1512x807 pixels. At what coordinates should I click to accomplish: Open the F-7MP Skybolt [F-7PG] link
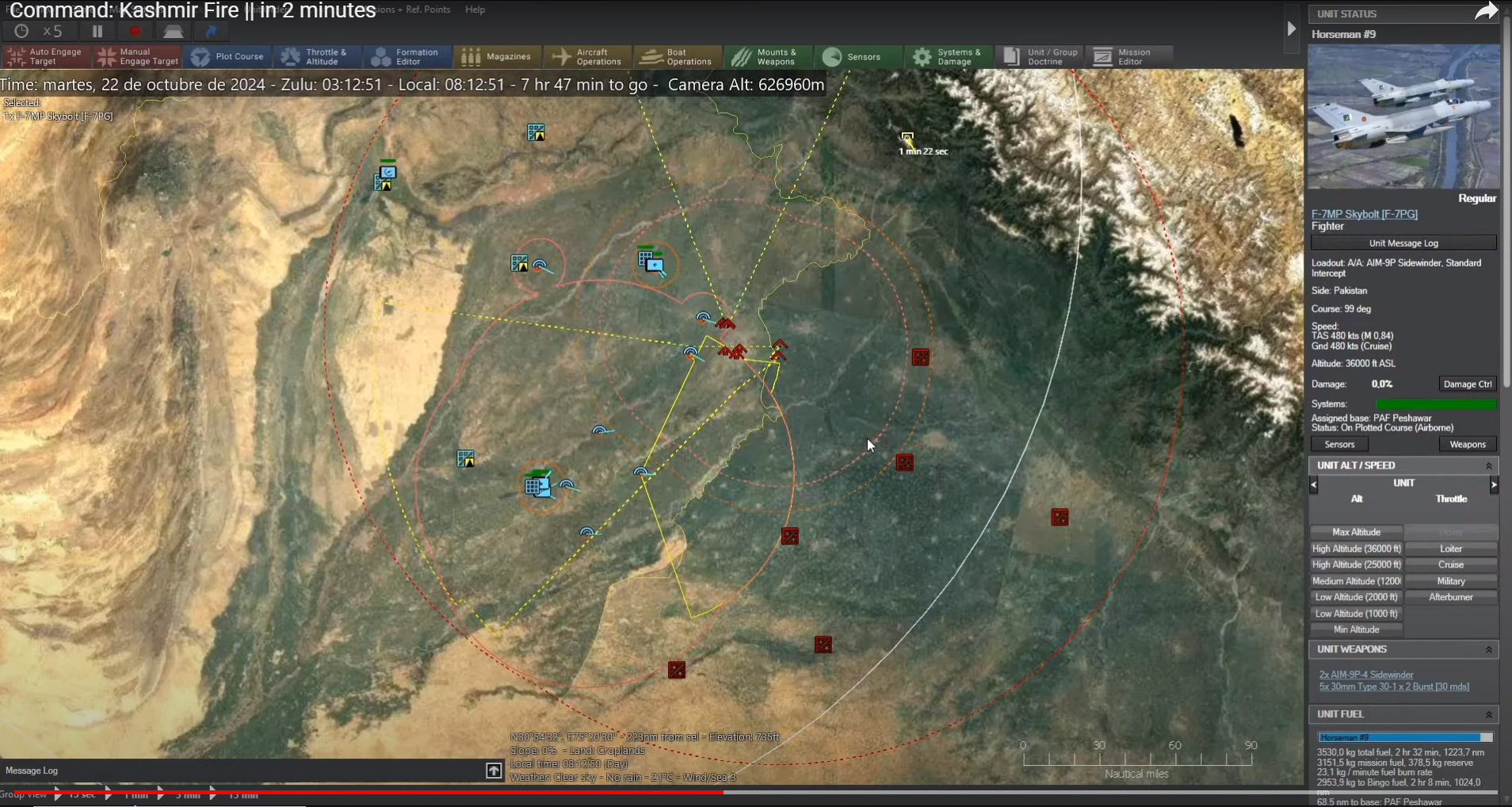click(x=1364, y=214)
